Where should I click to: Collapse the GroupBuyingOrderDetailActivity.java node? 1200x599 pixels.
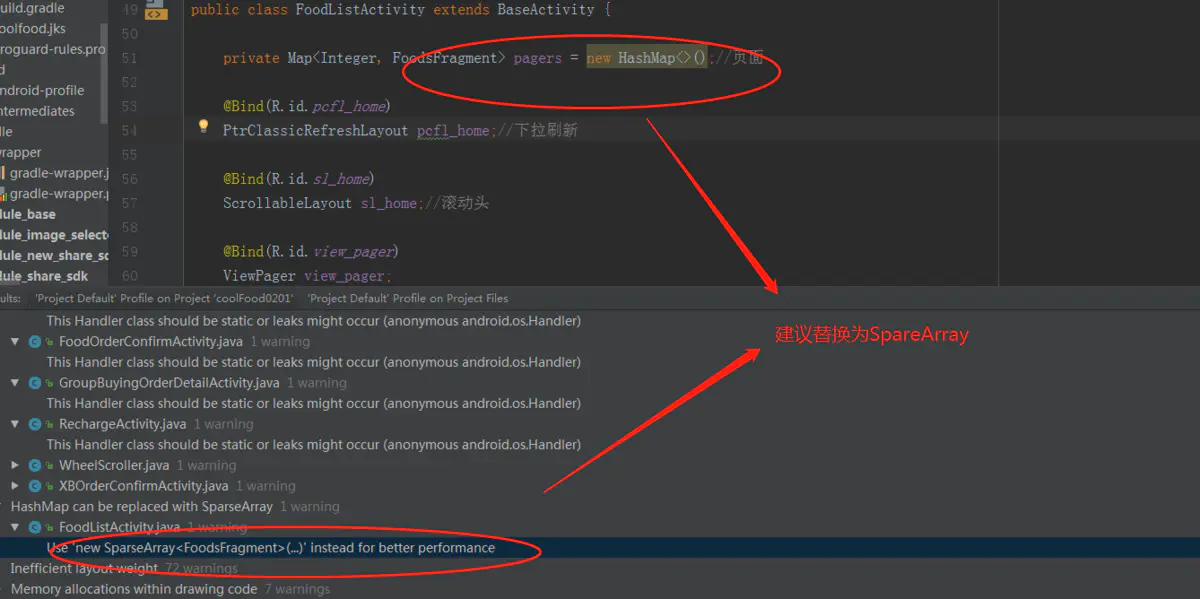[15, 383]
